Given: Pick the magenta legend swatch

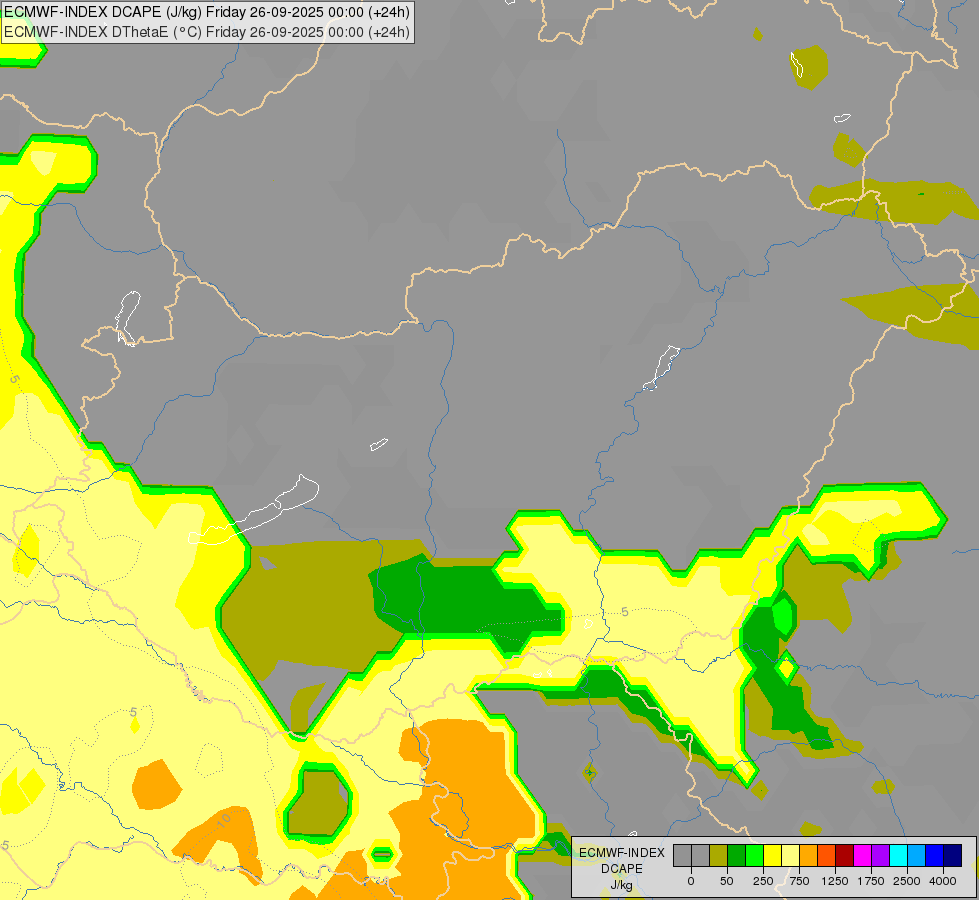Looking at the screenshot, I should pos(863,855).
